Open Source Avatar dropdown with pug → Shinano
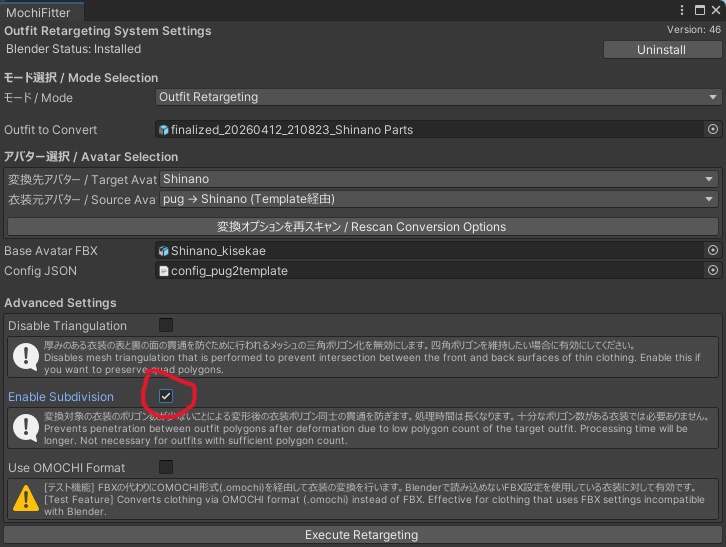 [x=439, y=199]
